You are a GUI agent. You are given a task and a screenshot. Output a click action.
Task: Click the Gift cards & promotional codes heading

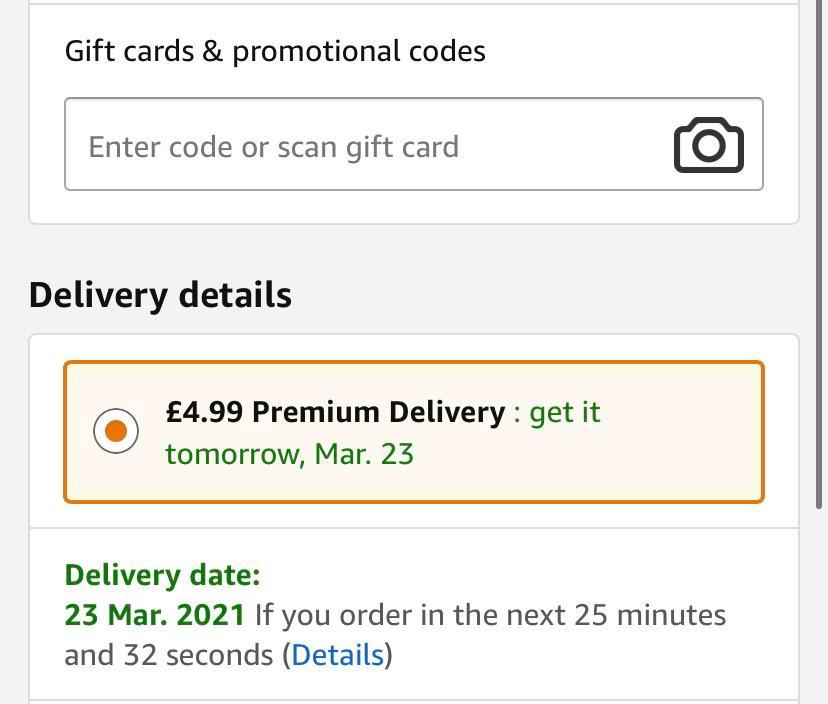pyautogui.click(x=274, y=51)
